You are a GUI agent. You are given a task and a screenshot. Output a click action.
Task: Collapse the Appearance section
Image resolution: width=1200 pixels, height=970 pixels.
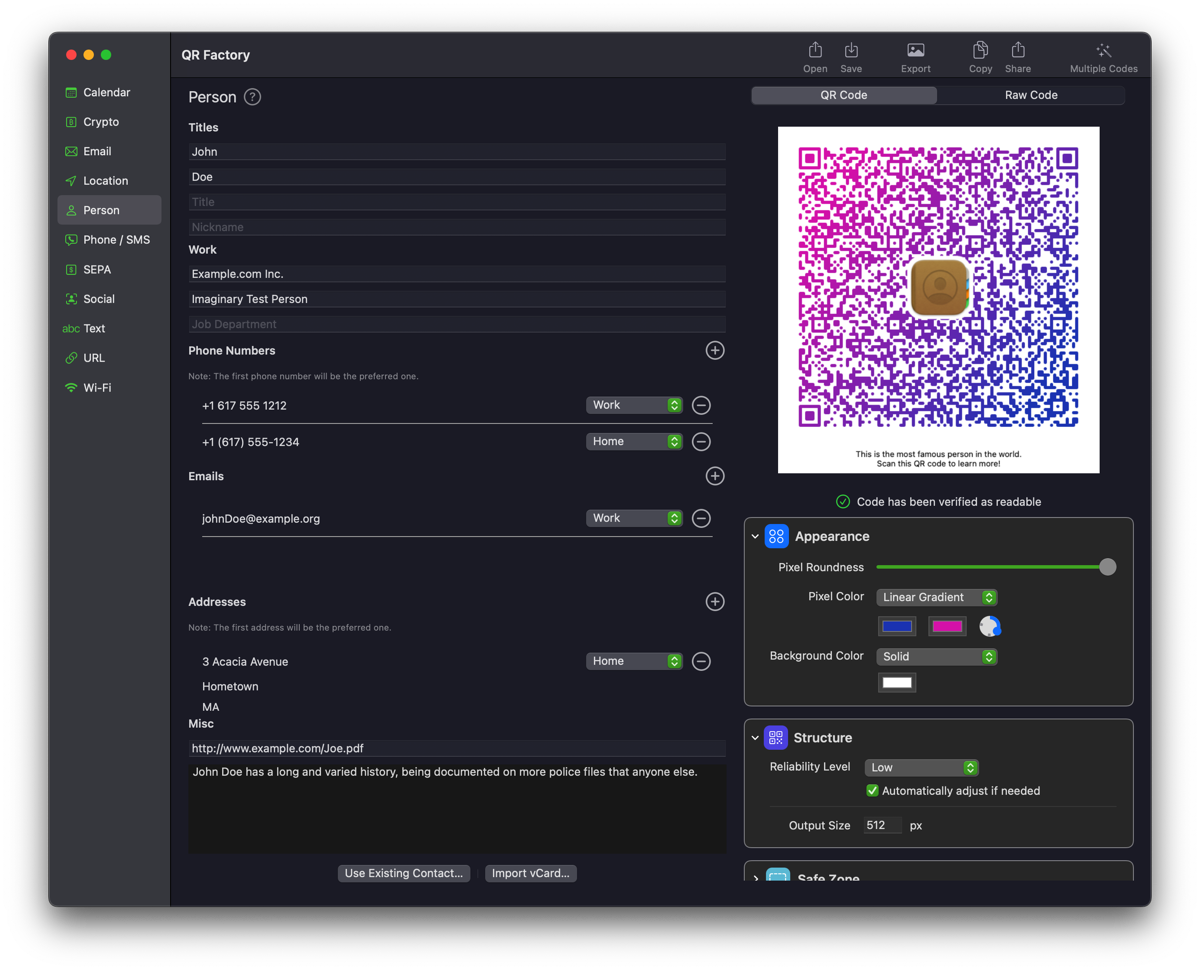pyautogui.click(x=755, y=537)
